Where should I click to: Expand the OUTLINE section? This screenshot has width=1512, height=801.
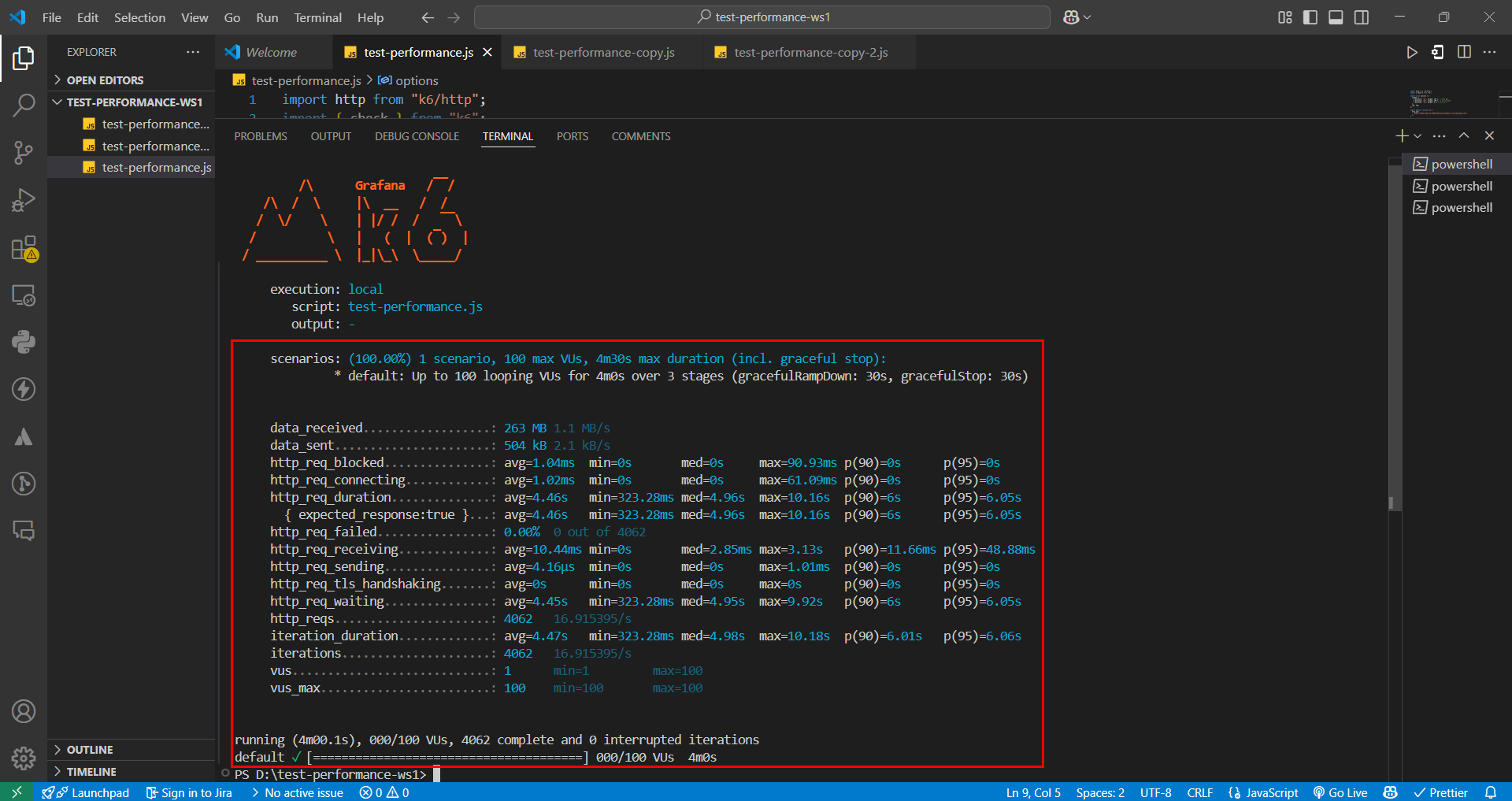[131, 750]
